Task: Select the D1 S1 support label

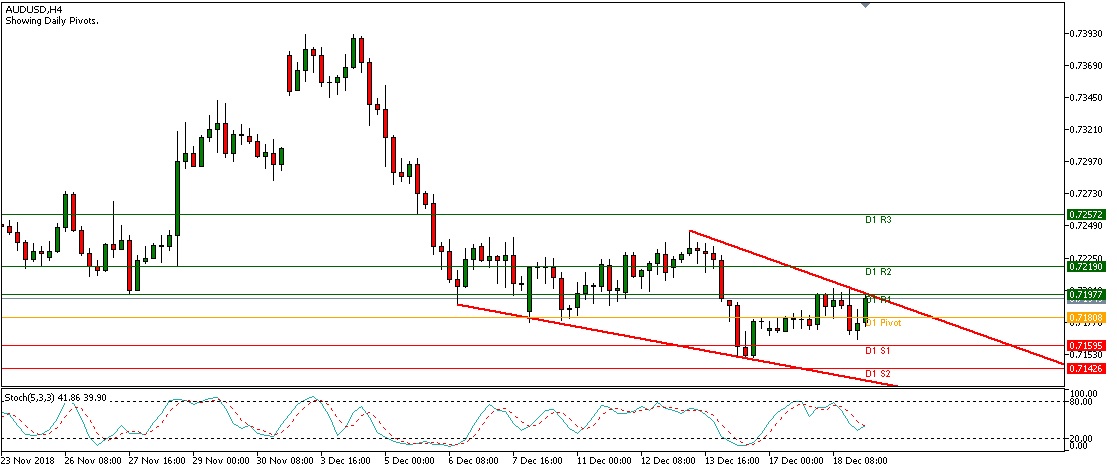Action: 878,351
